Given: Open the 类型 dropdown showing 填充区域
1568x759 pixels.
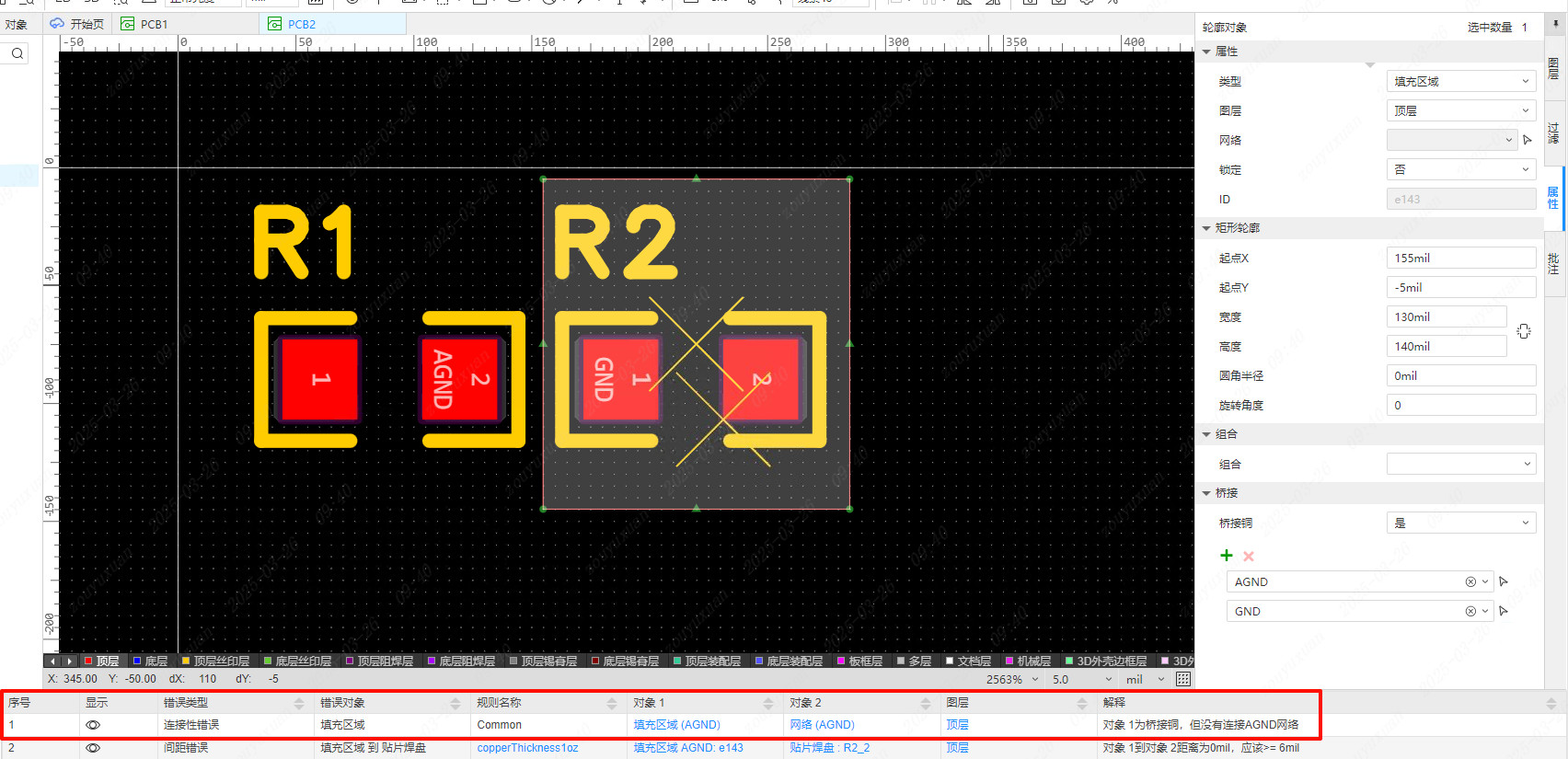Looking at the screenshot, I should click(x=1460, y=82).
